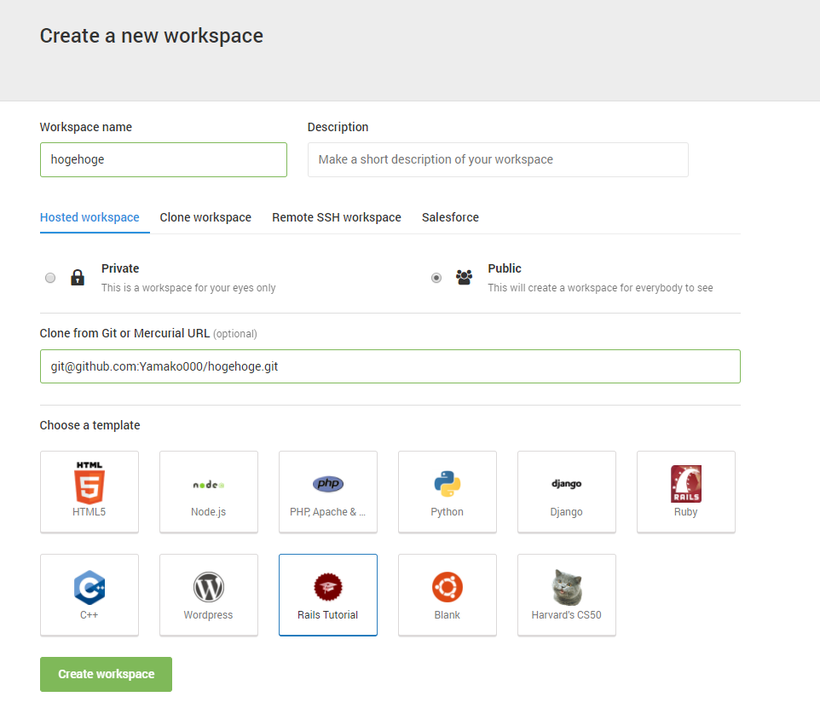Switch to the Salesforce tab

(450, 217)
